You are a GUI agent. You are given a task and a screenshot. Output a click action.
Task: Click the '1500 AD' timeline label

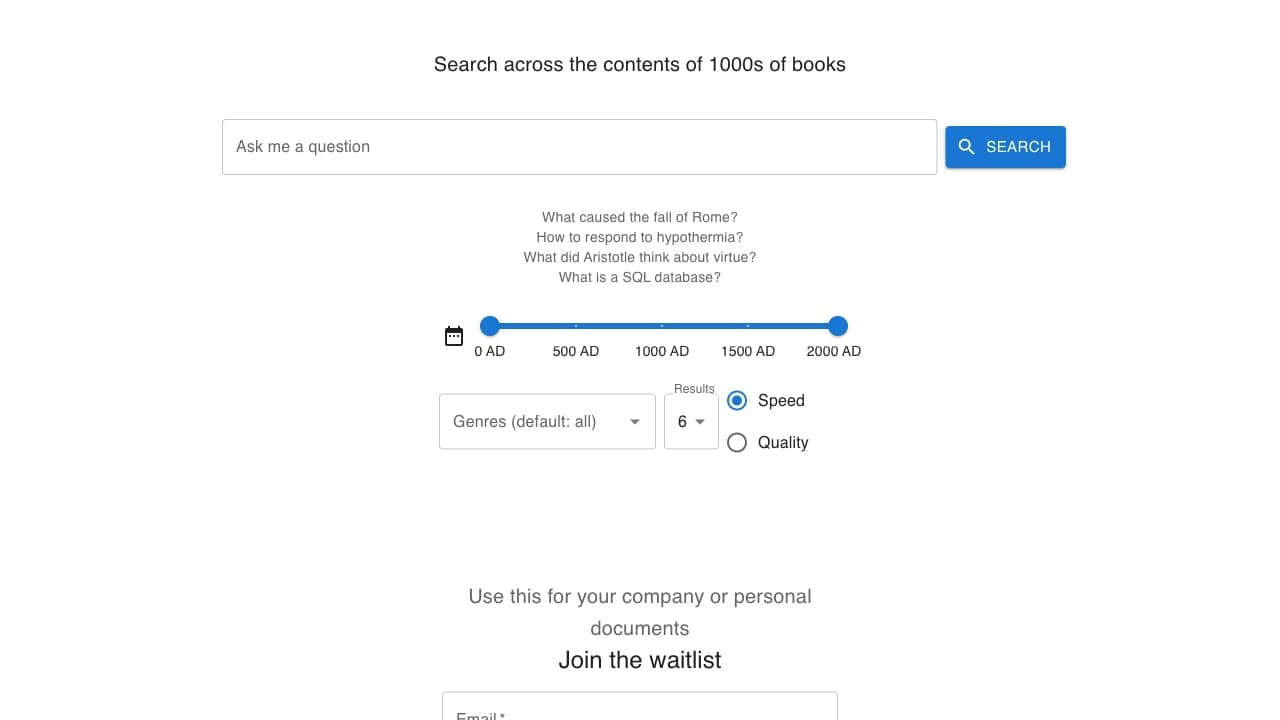click(747, 351)
